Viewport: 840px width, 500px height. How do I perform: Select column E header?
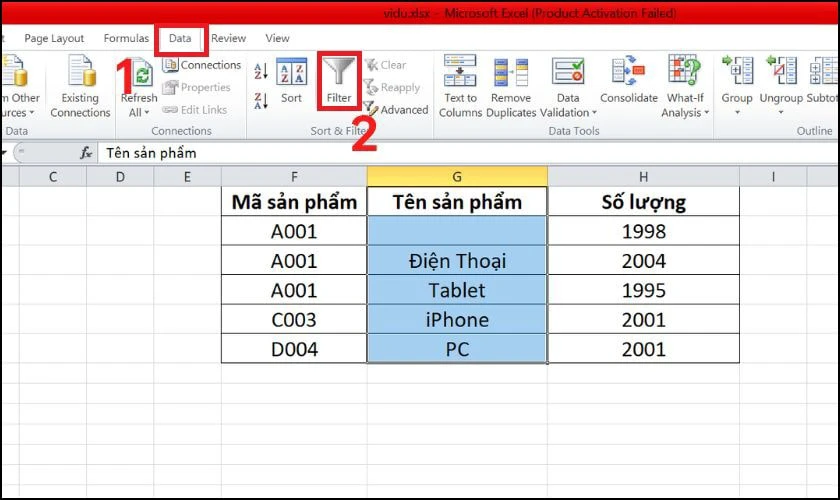187,177
